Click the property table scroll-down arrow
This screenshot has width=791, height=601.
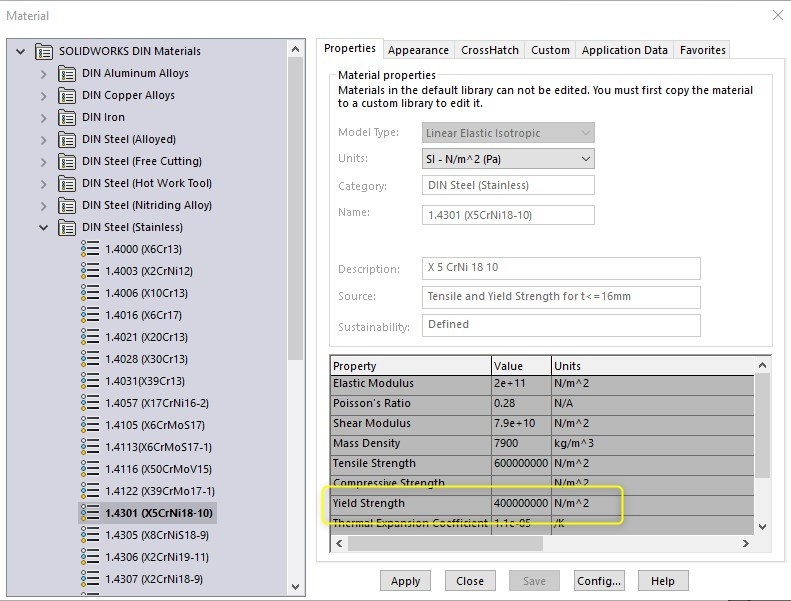tap(763, 526)
